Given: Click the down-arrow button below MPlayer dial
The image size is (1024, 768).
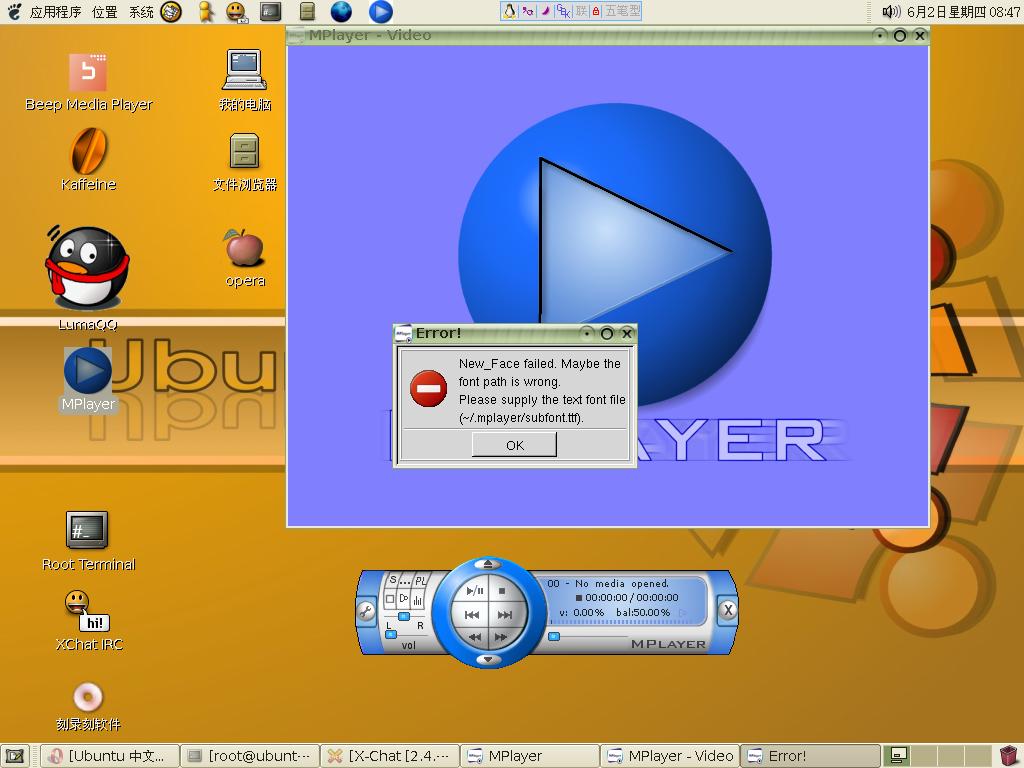Looking at the screenshot, I should [488, 660].
